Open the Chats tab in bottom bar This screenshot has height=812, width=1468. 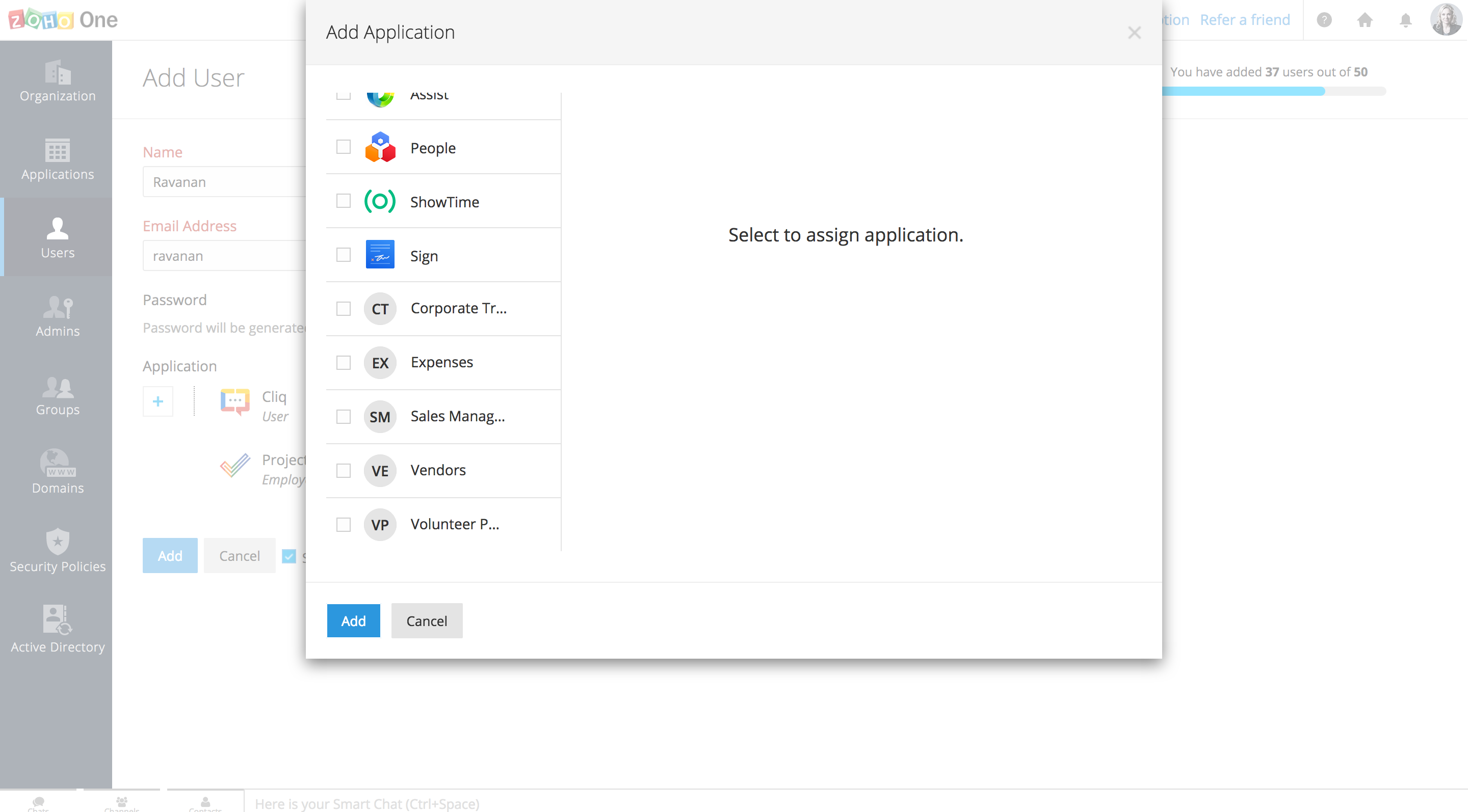38,803
